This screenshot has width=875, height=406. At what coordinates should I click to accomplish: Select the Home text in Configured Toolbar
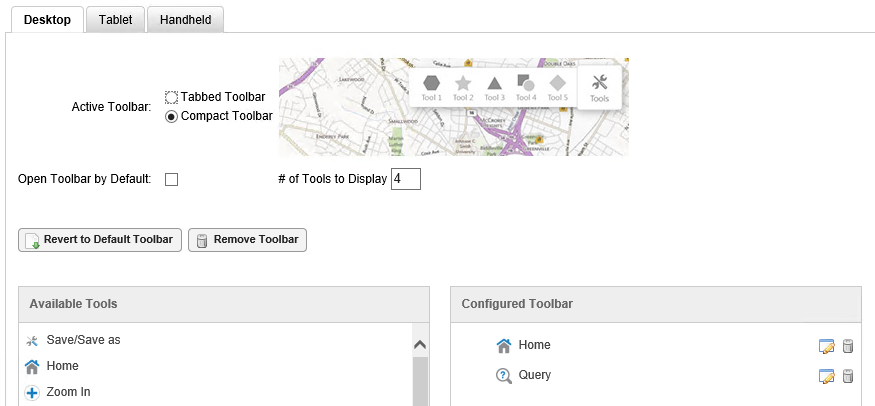pyautogui.click(x=535, y=345)
